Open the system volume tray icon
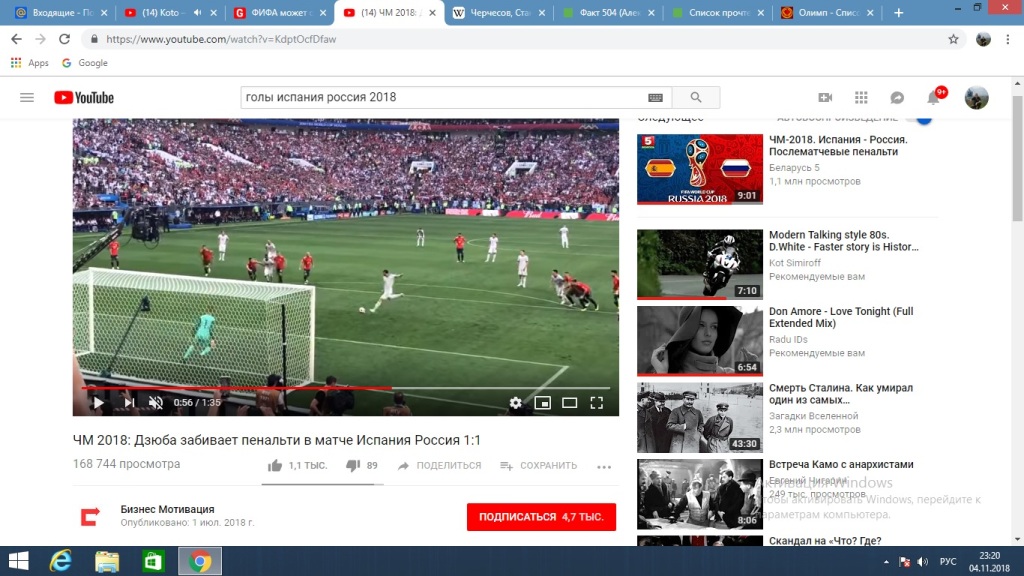1024x576 pixels. point(922,562)
